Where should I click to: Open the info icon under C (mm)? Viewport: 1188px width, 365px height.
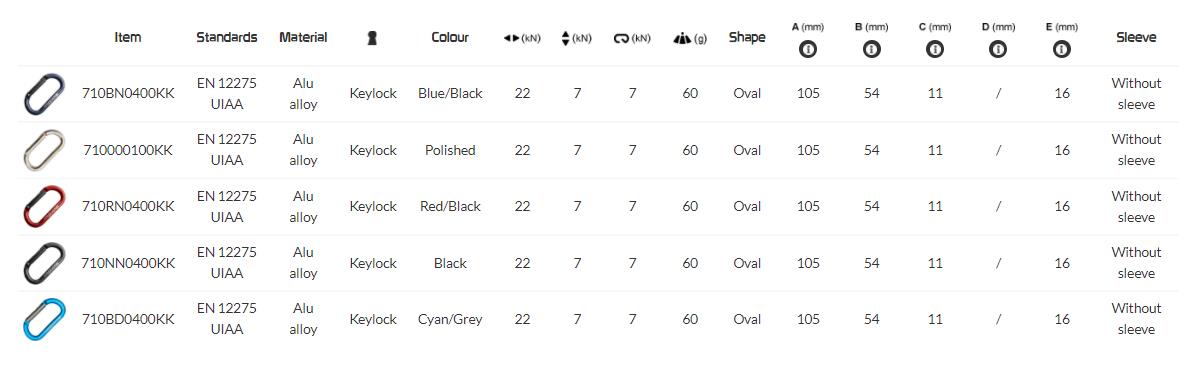[935, 50]
